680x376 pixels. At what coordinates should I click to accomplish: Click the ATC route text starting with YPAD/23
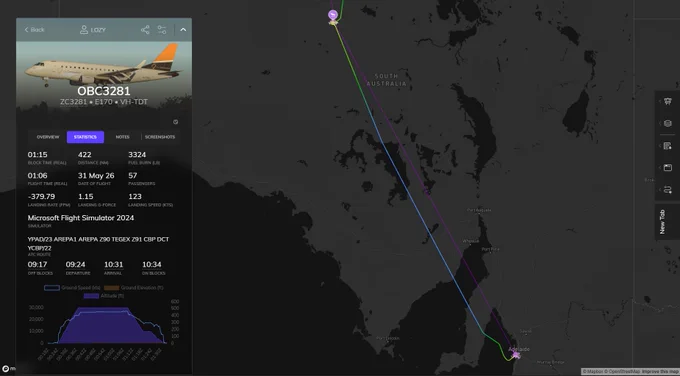pos(98,244)
